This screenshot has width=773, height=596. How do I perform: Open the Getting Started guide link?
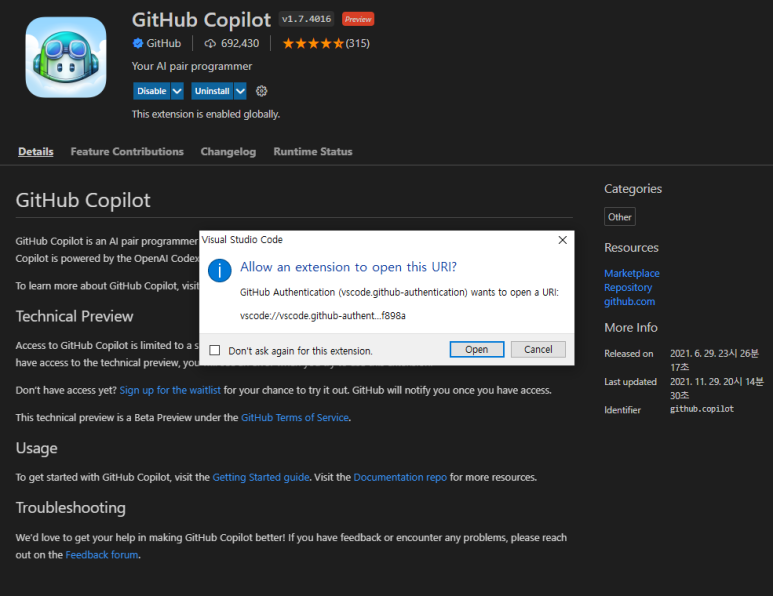coord(261,477)
